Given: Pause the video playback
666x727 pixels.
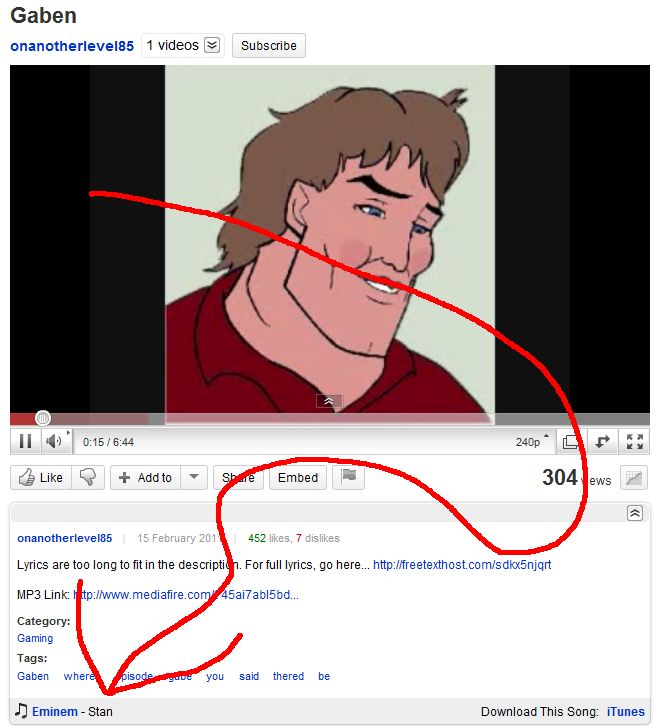Looking at the screenshot, I should [26, 441].
